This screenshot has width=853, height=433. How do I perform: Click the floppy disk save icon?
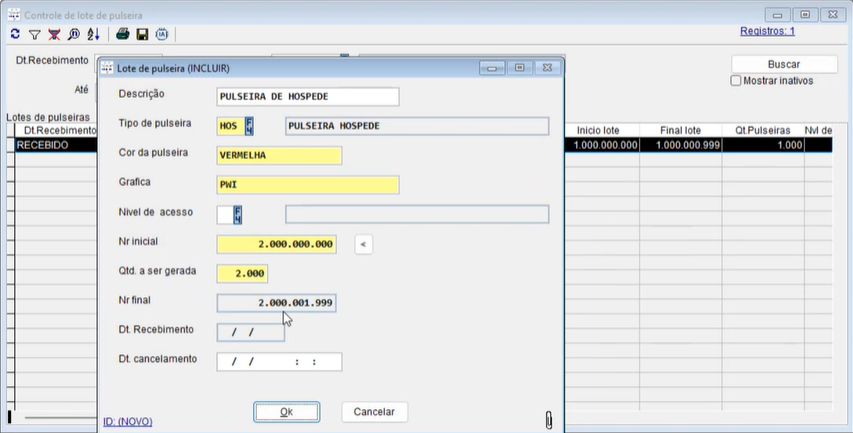tap(142, 34)
